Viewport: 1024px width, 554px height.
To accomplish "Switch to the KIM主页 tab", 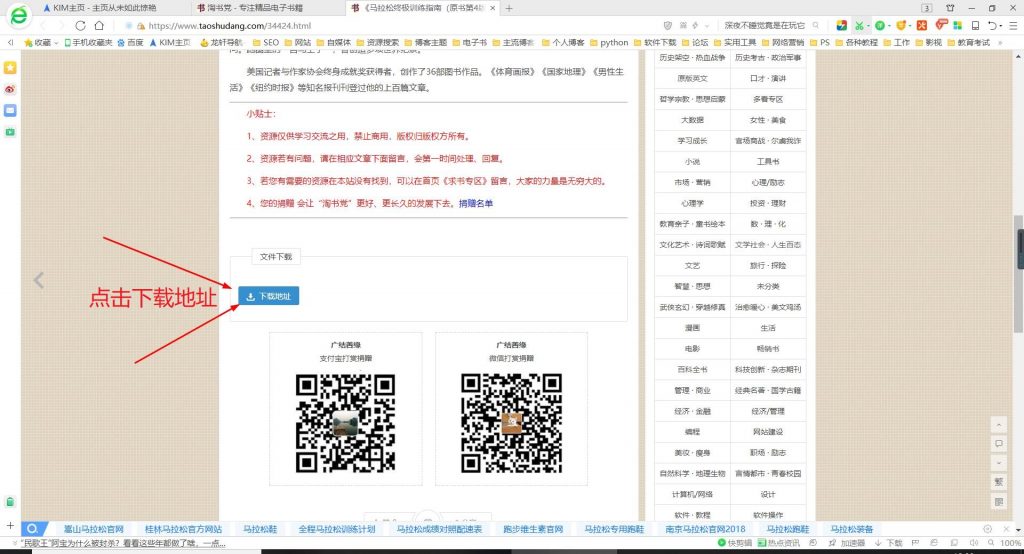I will [x=104, y=8].
